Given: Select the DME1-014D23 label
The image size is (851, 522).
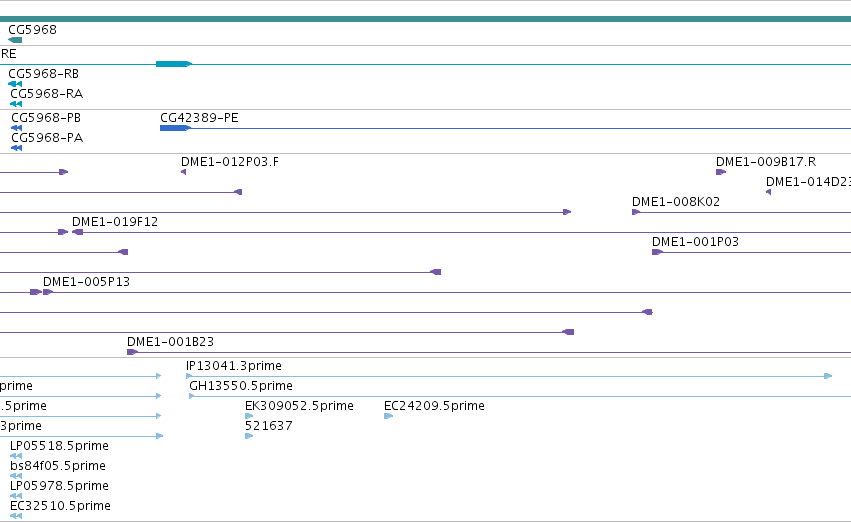Looking at the screenshot, I should 808,182.
